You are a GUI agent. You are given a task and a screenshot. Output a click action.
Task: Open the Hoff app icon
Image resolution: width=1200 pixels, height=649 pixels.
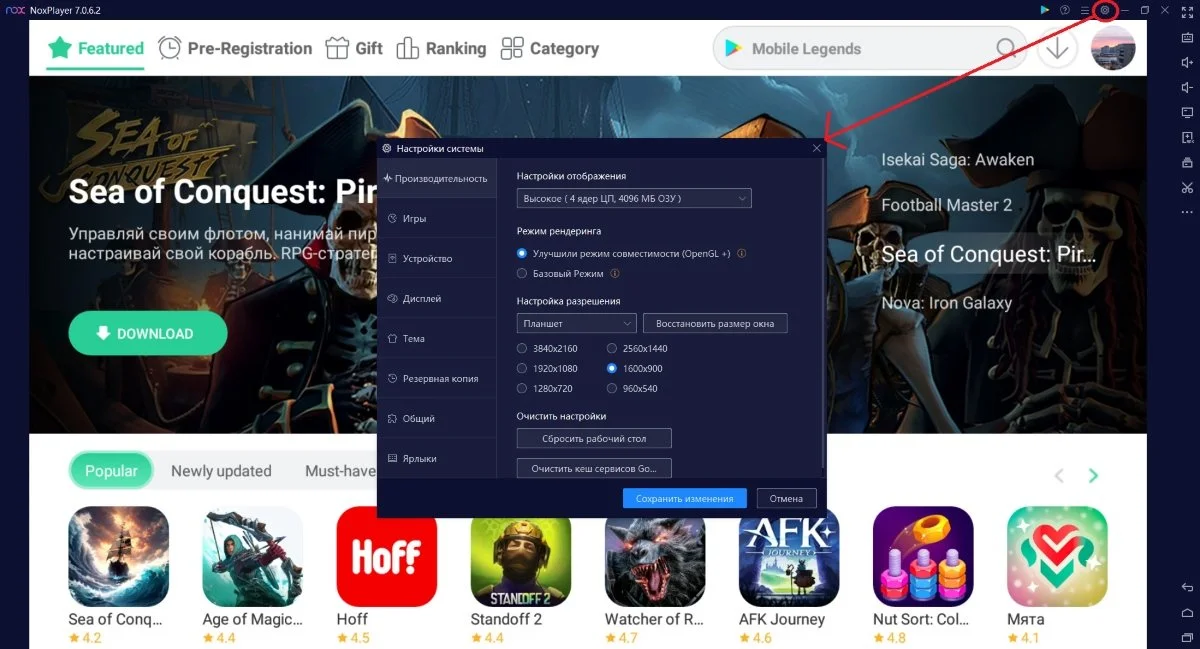point(387,556)
